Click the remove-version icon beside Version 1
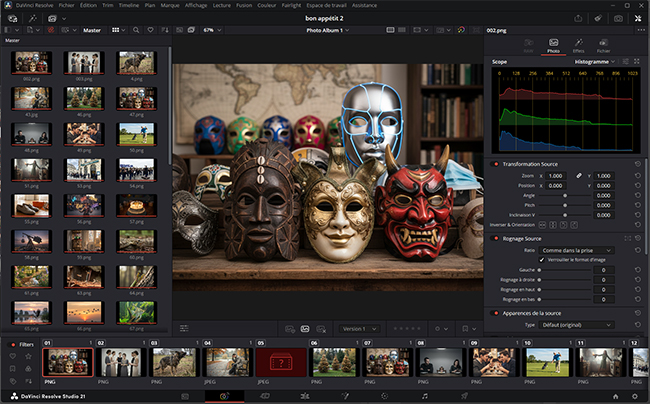This screenshot has width=650, height=404. point(321,329)
